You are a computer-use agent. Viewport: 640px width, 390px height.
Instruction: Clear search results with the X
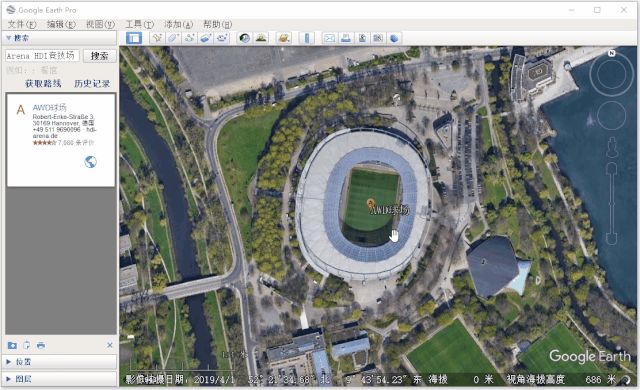click(110, 345)
